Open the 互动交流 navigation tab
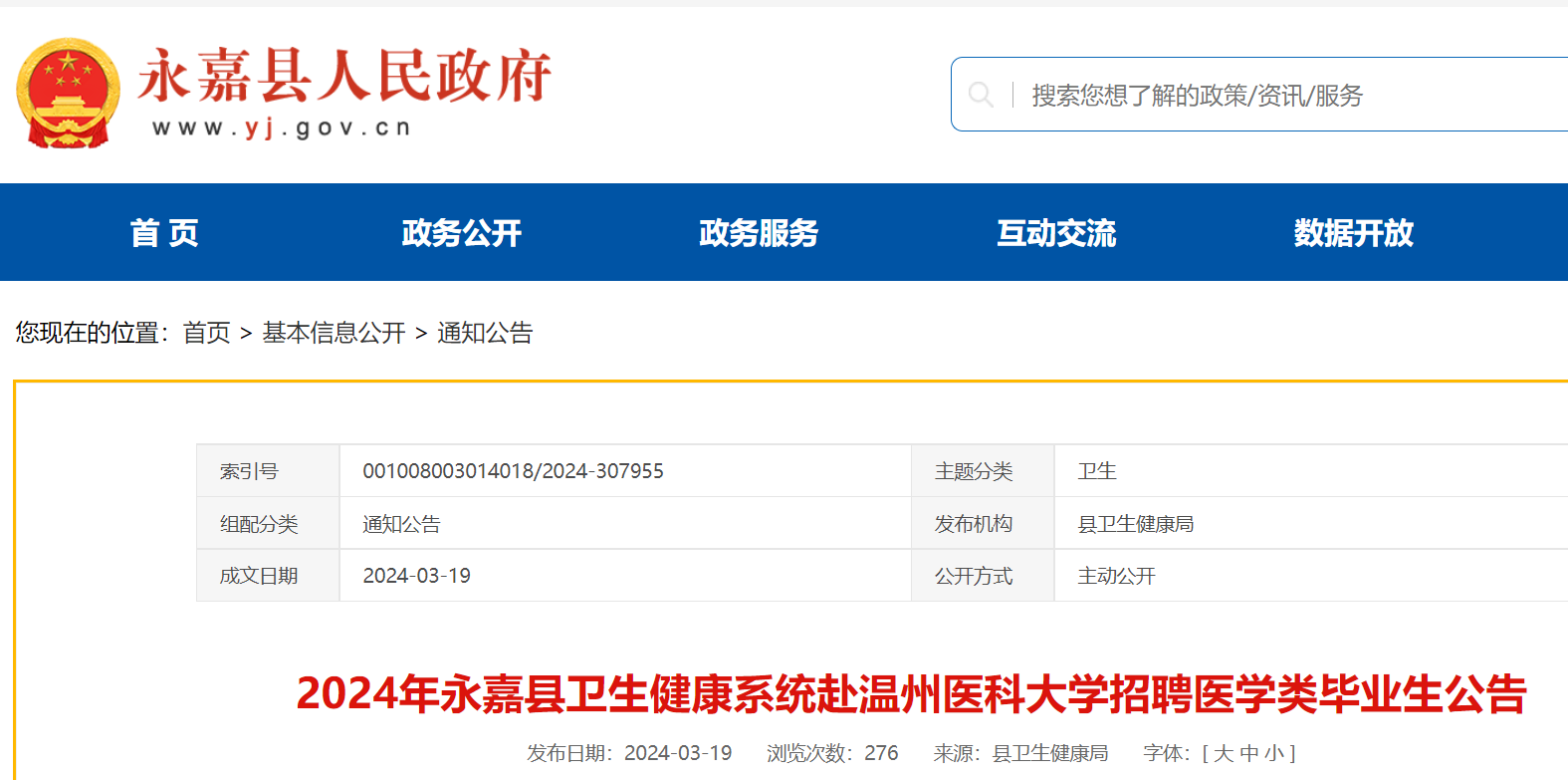Viewport: 1568px width, 780px height. coord(1056,232)
